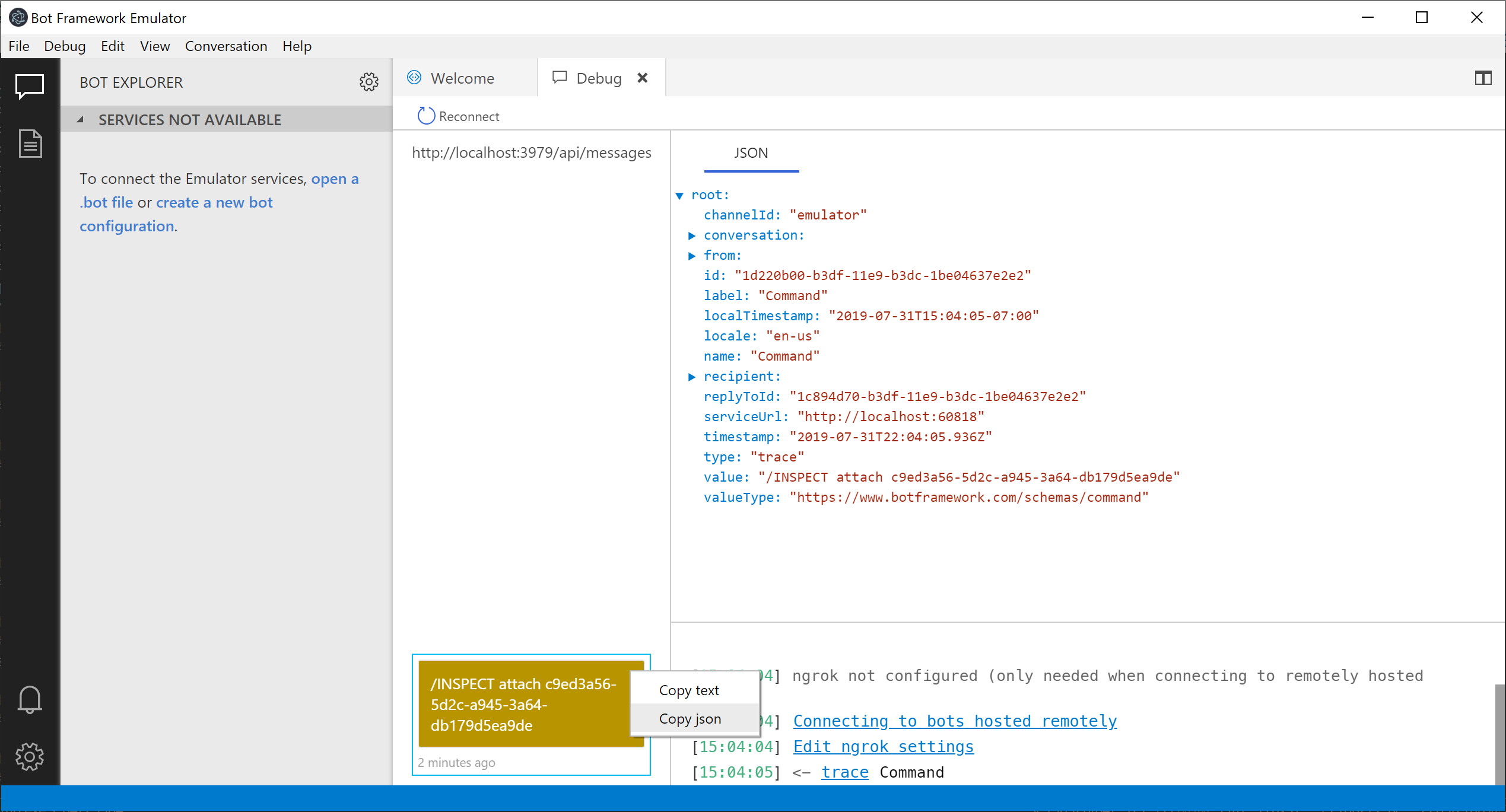Viewport: 1506px width, 812px height.
Task: Follow the Connecting to bots hosted remotely link
Action: coord(954,721)
